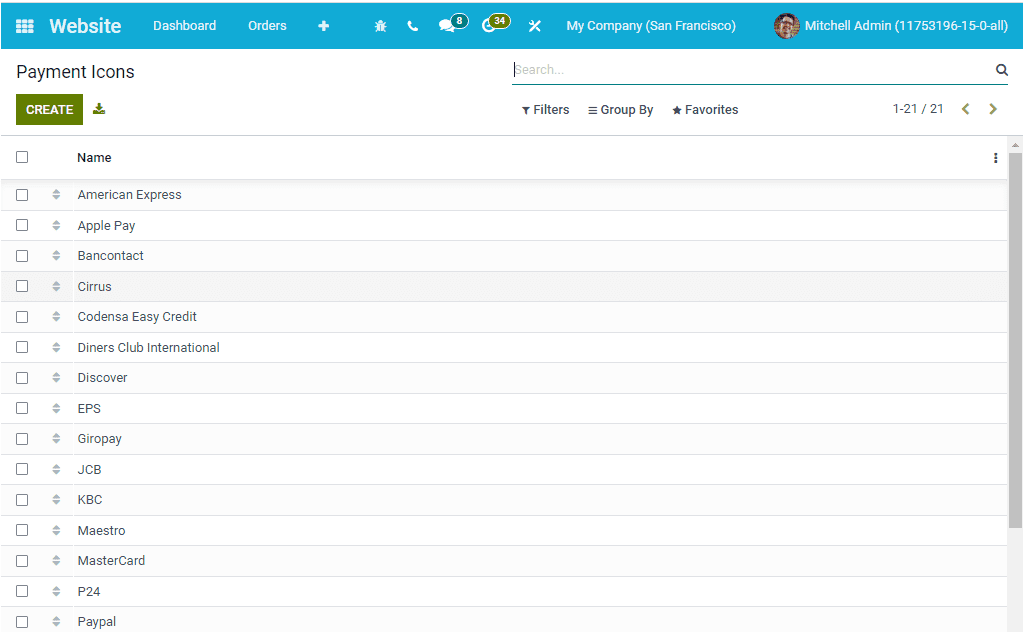The height and width of the screenshot is (633, 1024).
Task: Open the Filters dropdown
Action: [545, 109]
